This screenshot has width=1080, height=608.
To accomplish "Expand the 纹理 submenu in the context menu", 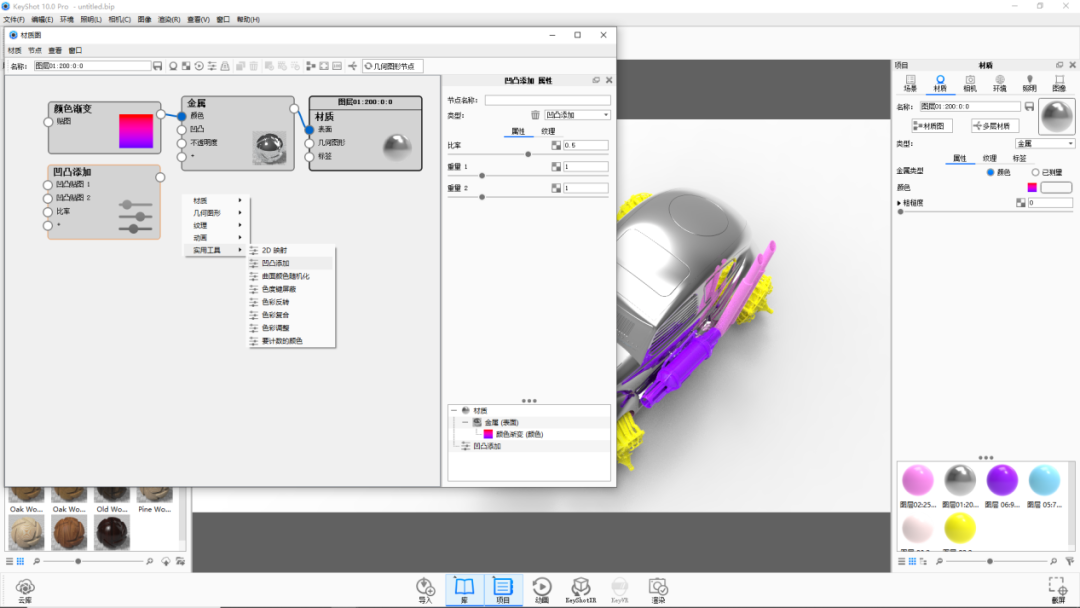I will pyautogui.click(x=216, y=225).
